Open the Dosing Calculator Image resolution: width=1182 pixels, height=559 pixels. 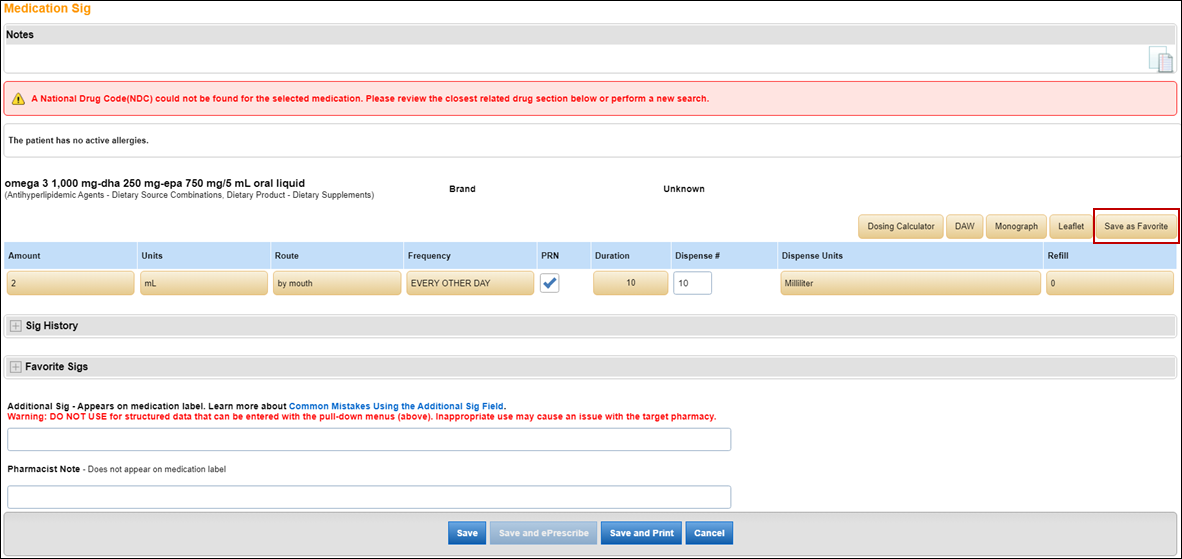click(900, 227)
